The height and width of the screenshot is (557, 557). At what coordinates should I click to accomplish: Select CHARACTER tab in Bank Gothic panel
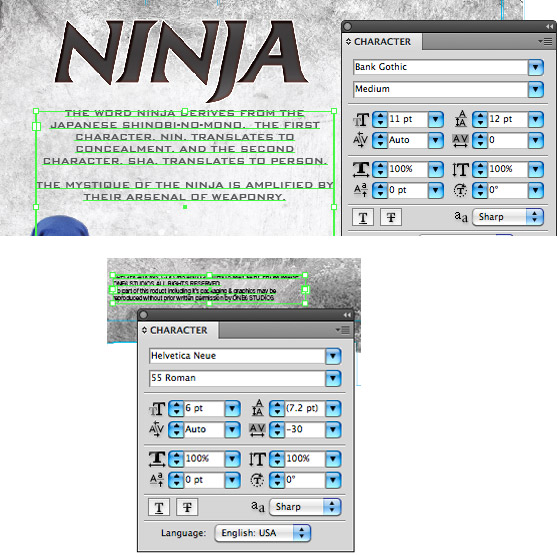click(382, 42)
